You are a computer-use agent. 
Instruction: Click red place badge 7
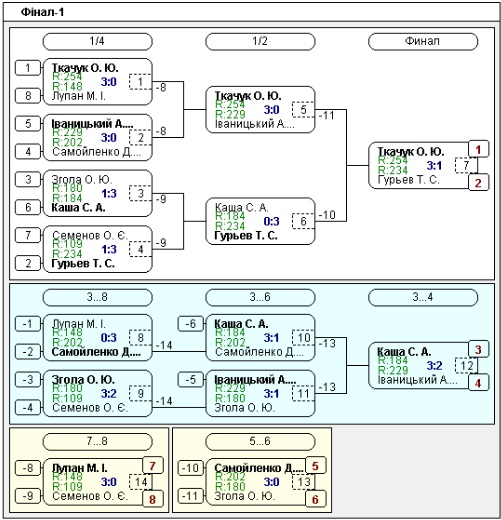tap(153, 466)
